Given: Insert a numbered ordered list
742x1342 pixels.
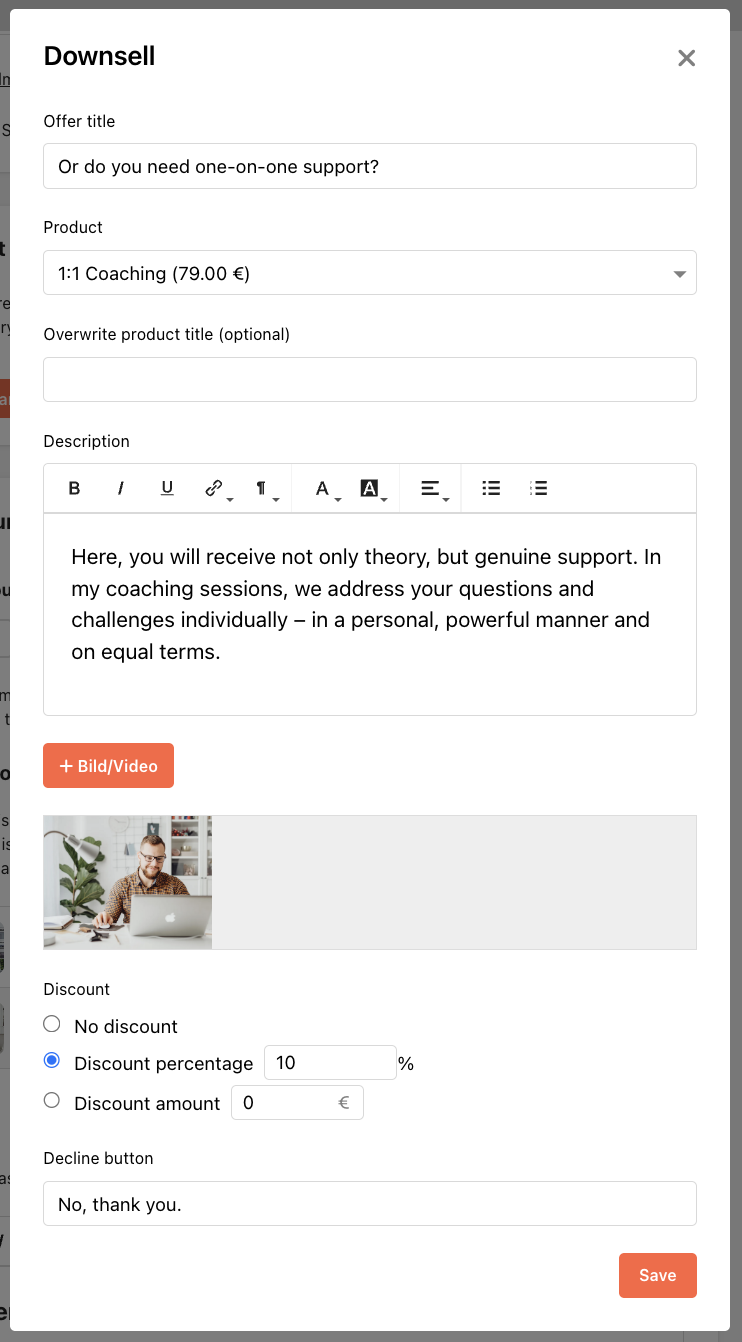Looking at the screenshot, I should coord(538,488).
